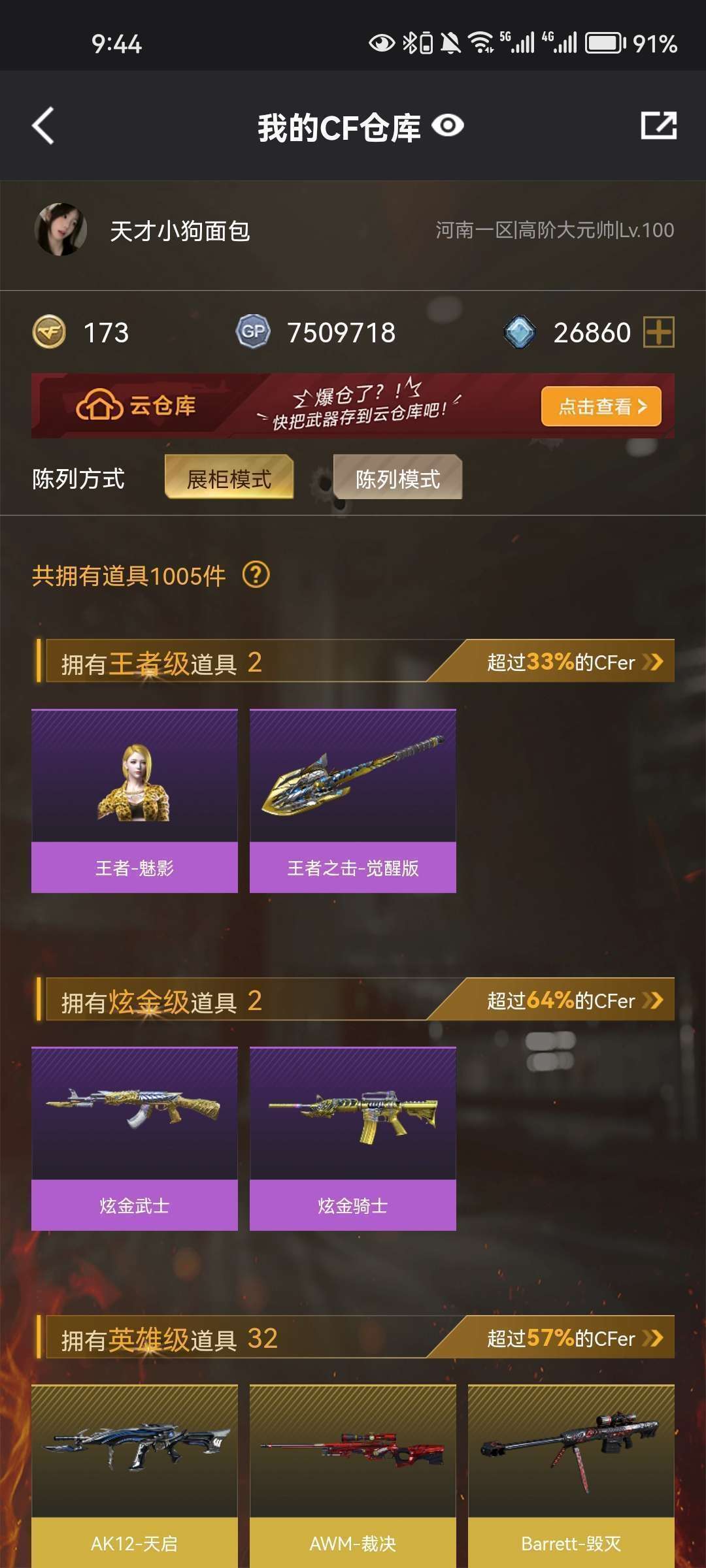Open the 王者之击-觉醒版 item
The image size is (706, 1568).
click(353, 801)
